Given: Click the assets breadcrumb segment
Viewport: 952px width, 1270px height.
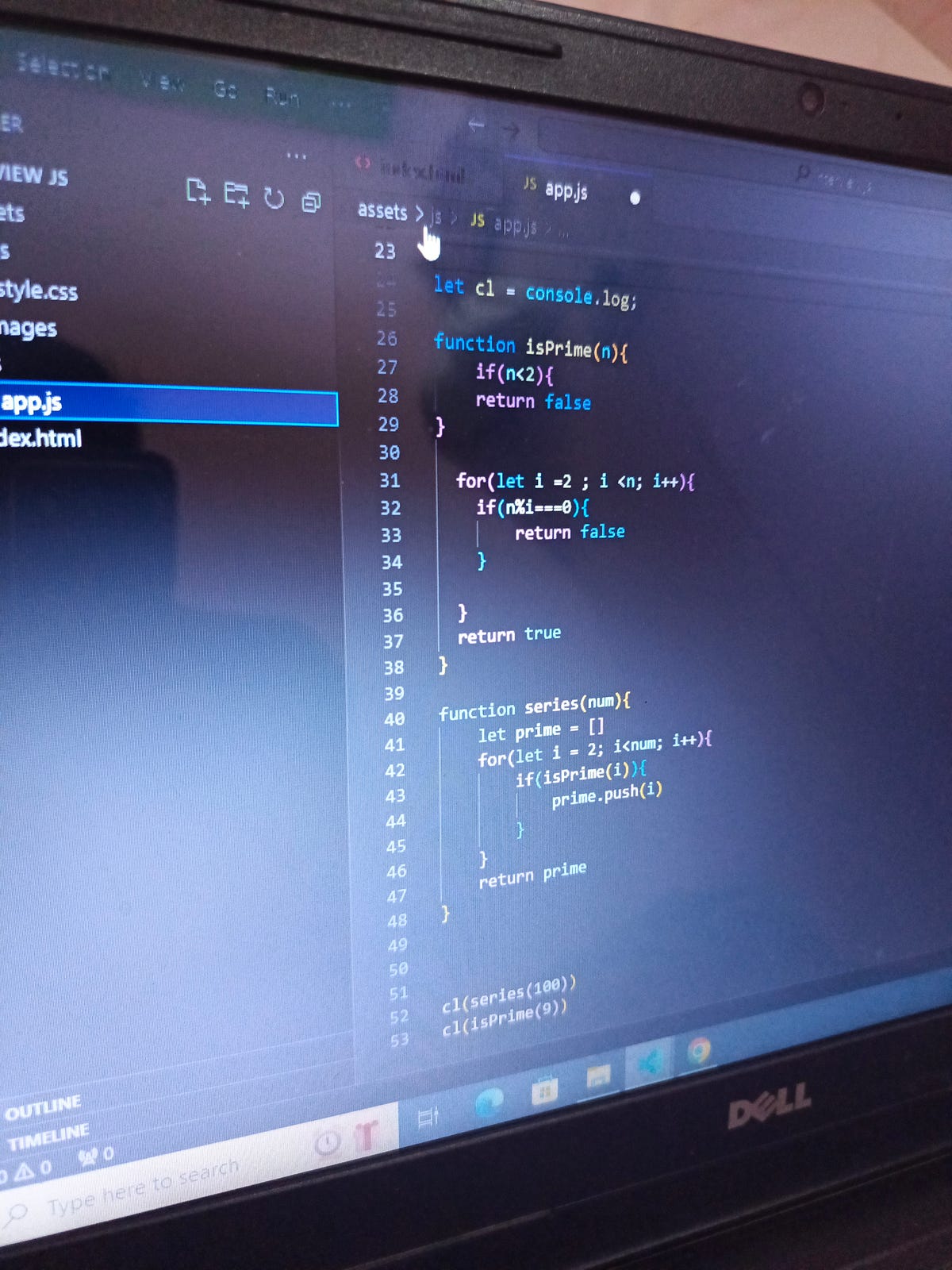Looking at the screenshot, I should (x=382, y=210).
